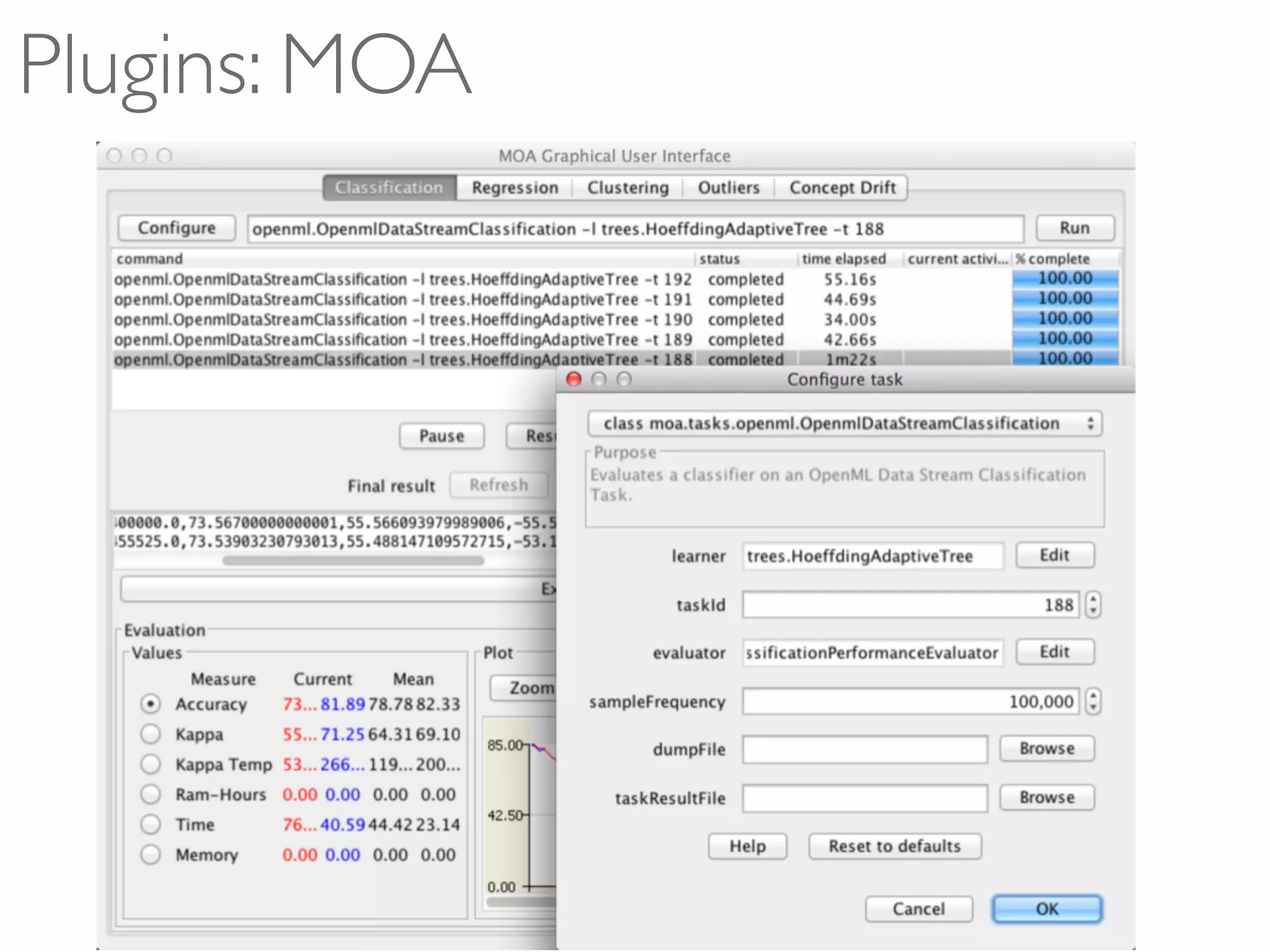Image resolution: width=1270 pixels, height=952 pixels.
Task: Click the task command text field
Action: 635,229
